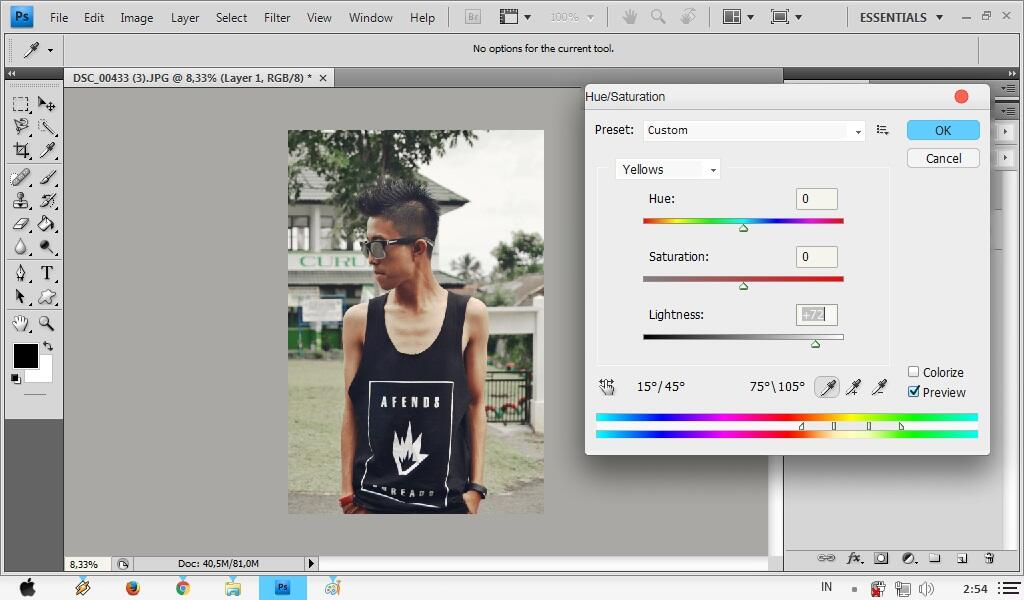Select the Zoom tool in toolbox
The height and width of the screenshot is (600, 1024).
(x=46, y=323)
